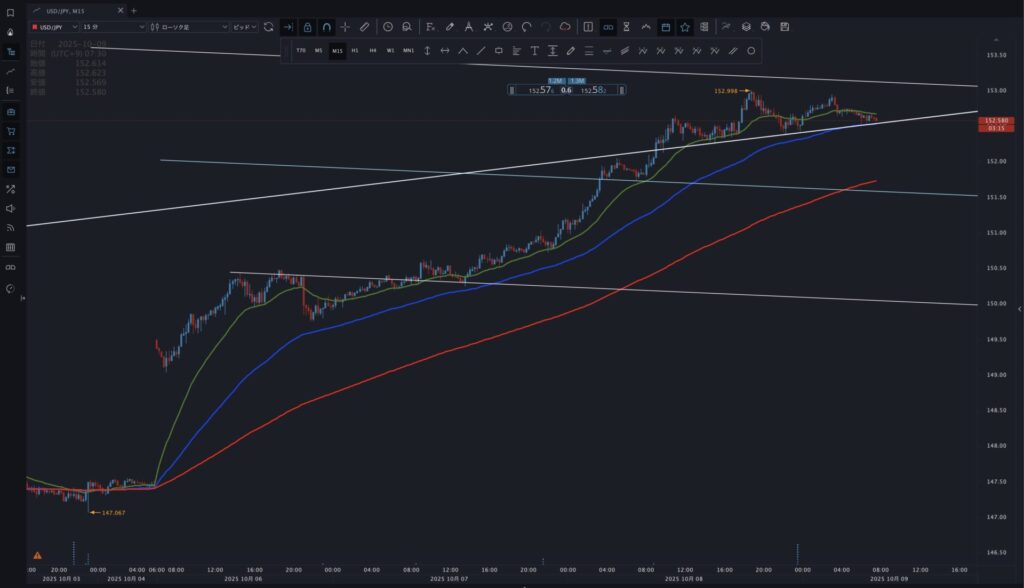Click the refresh chart icon

click(x=269, y=27)
